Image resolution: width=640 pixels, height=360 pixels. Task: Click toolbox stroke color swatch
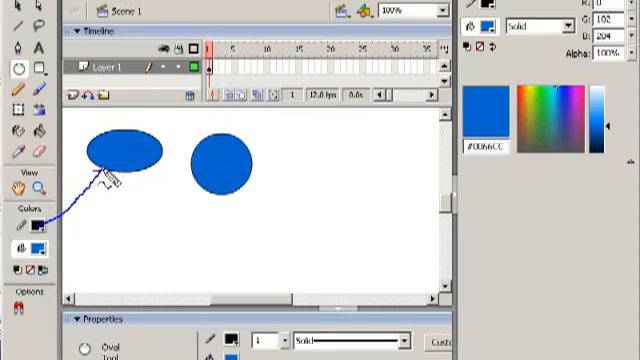click(38, 226)
